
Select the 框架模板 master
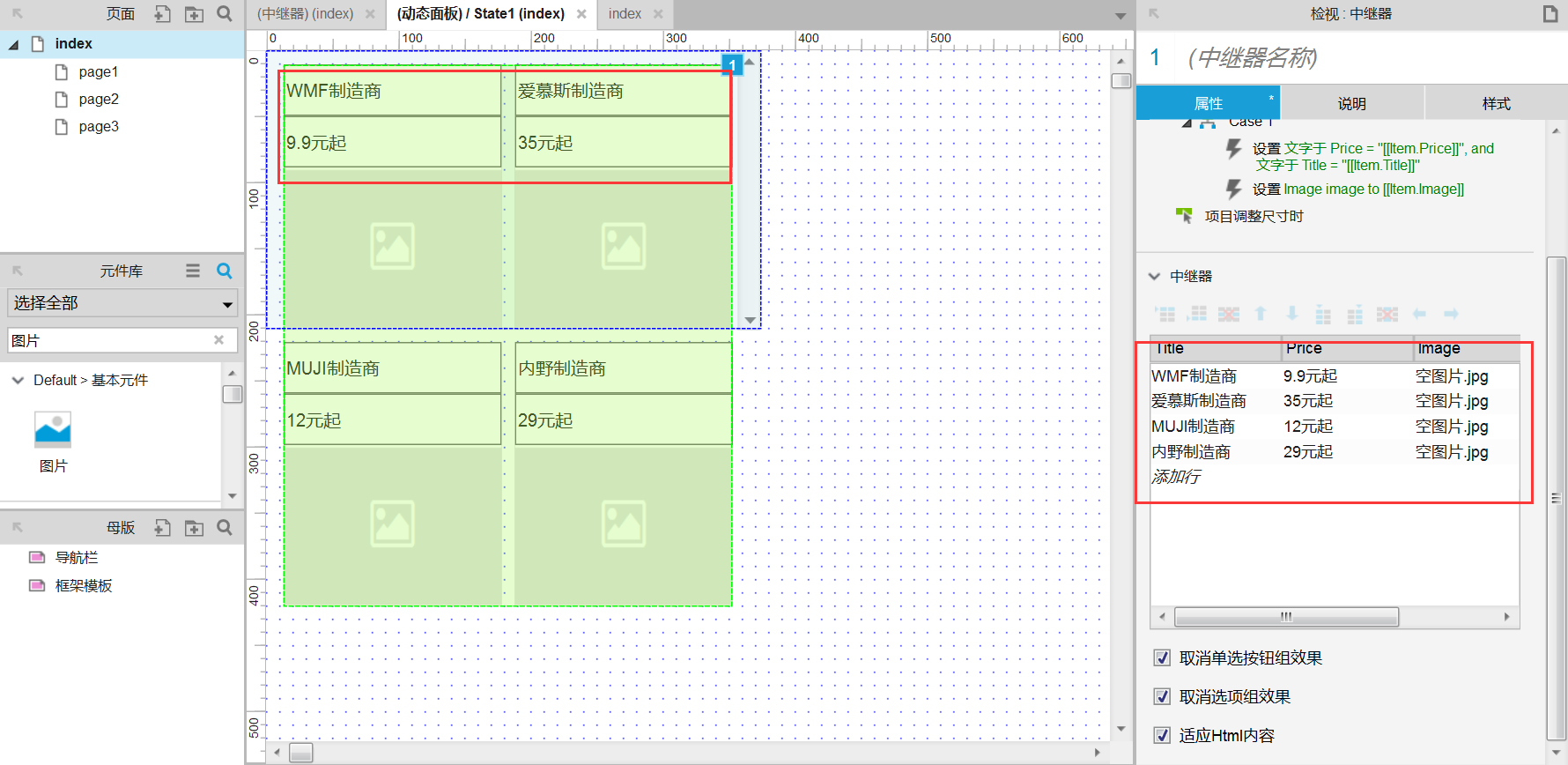click(84, 586)
